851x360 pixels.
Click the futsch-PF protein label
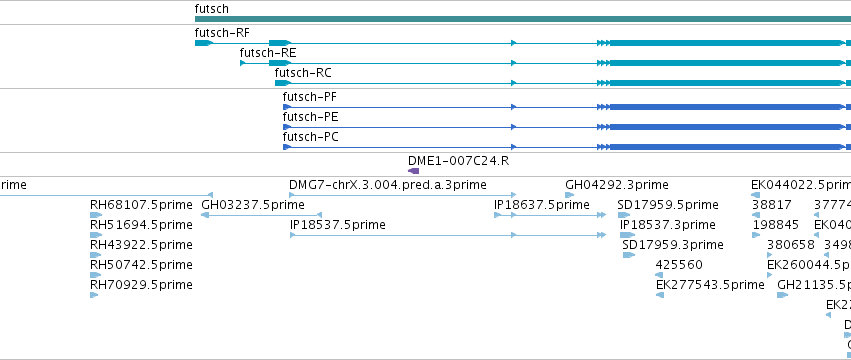coord(309,97)
